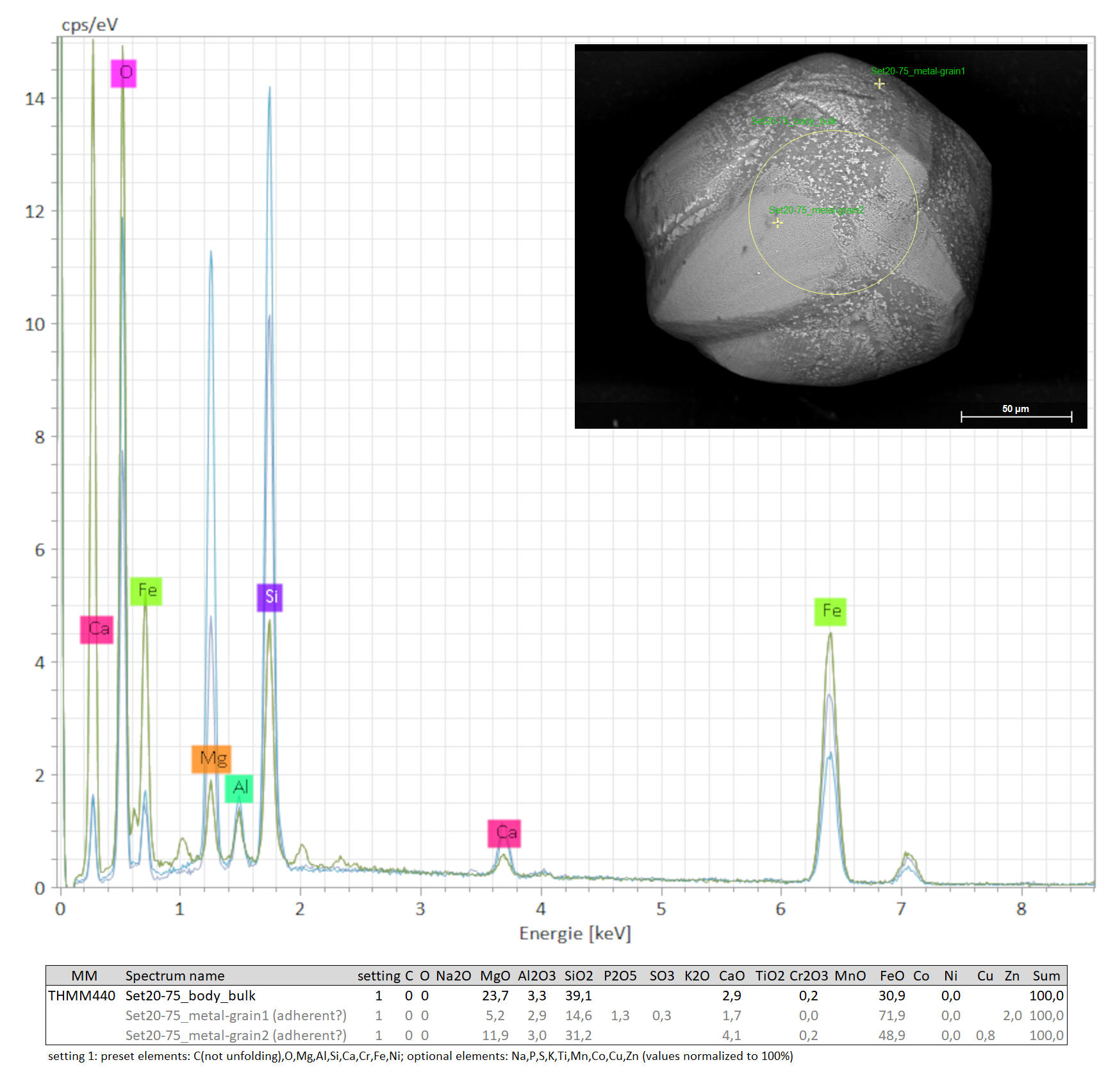Click the metal-grain2 crosshair marker in SEM image

tap(777, 223)
